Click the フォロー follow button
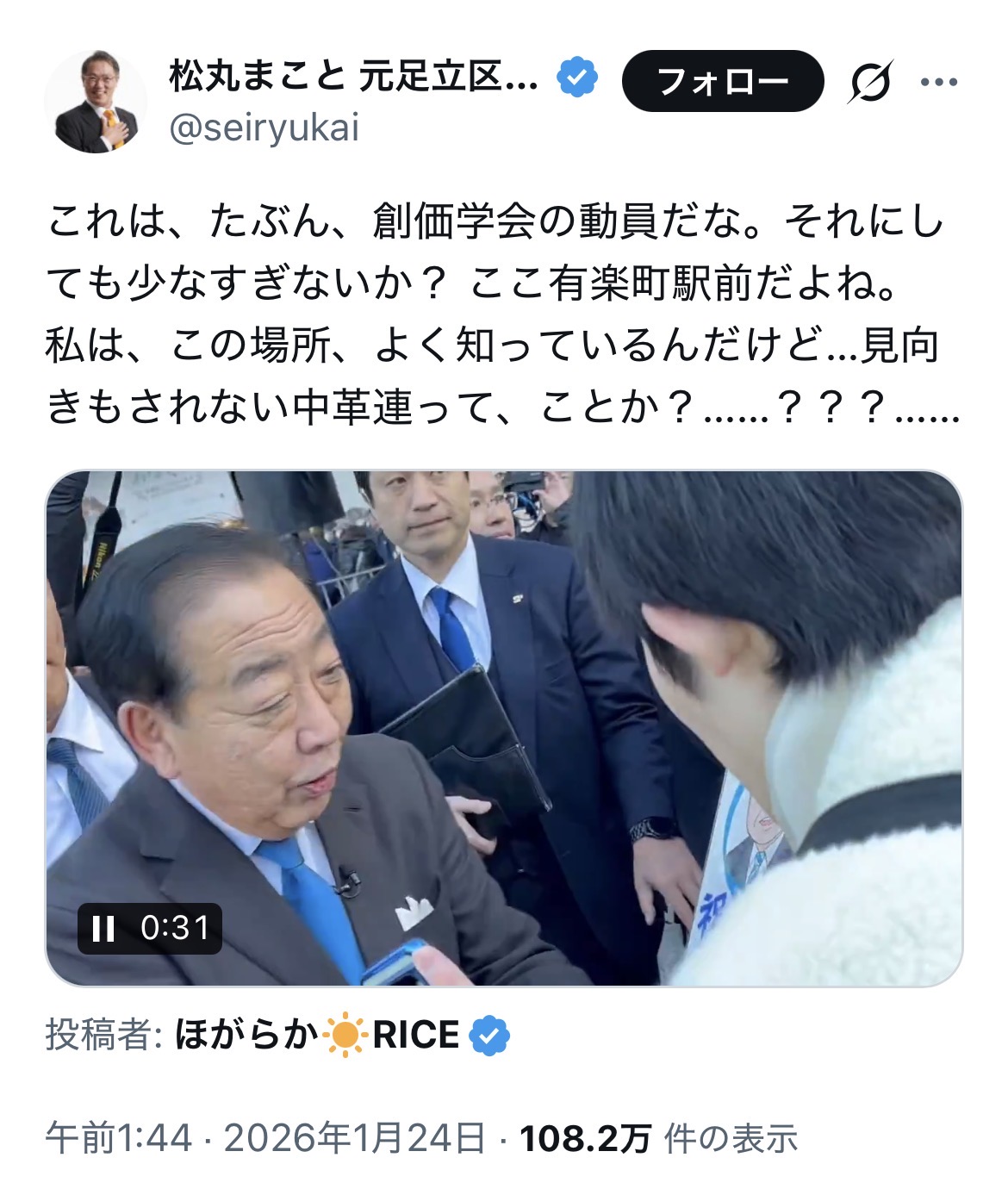This screenshot has width=1008, height=1195. pos(723,81)
